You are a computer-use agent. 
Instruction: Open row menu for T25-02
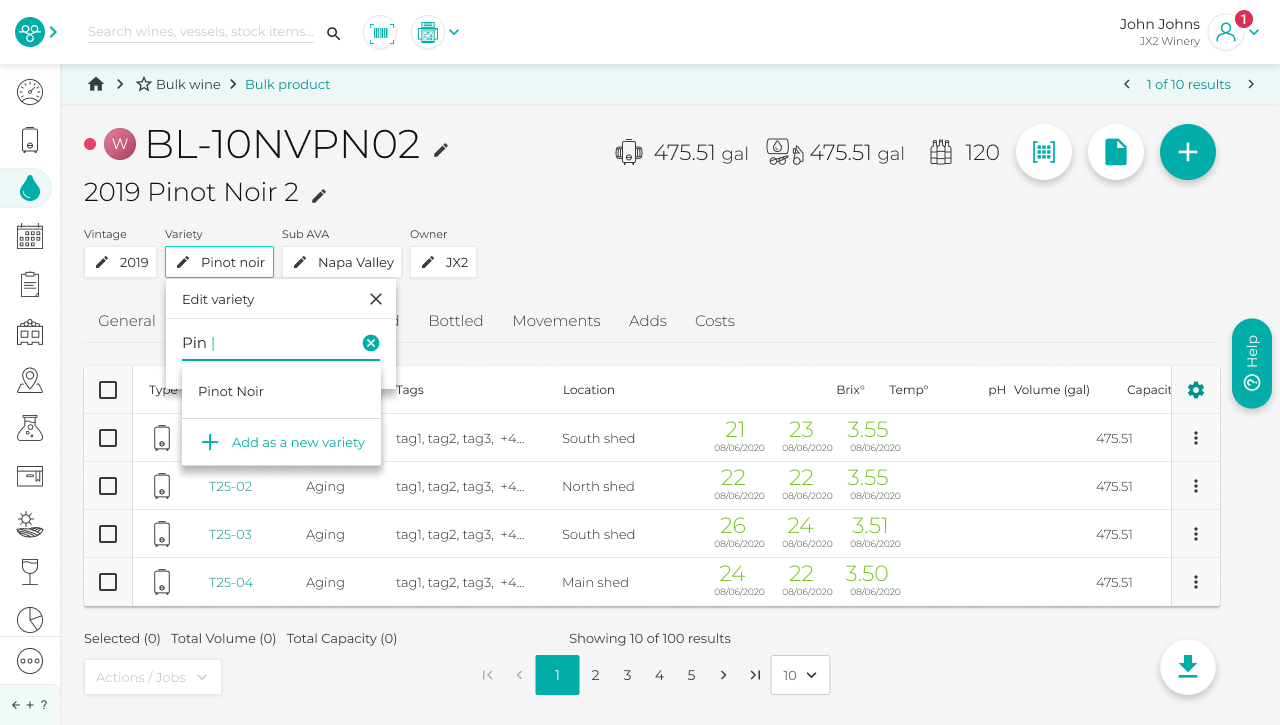(1196, 486)
